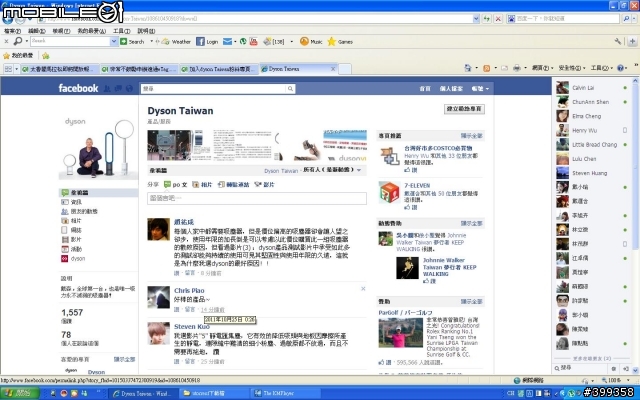Open Steven Kuo's profile link

tap(191, 327)
